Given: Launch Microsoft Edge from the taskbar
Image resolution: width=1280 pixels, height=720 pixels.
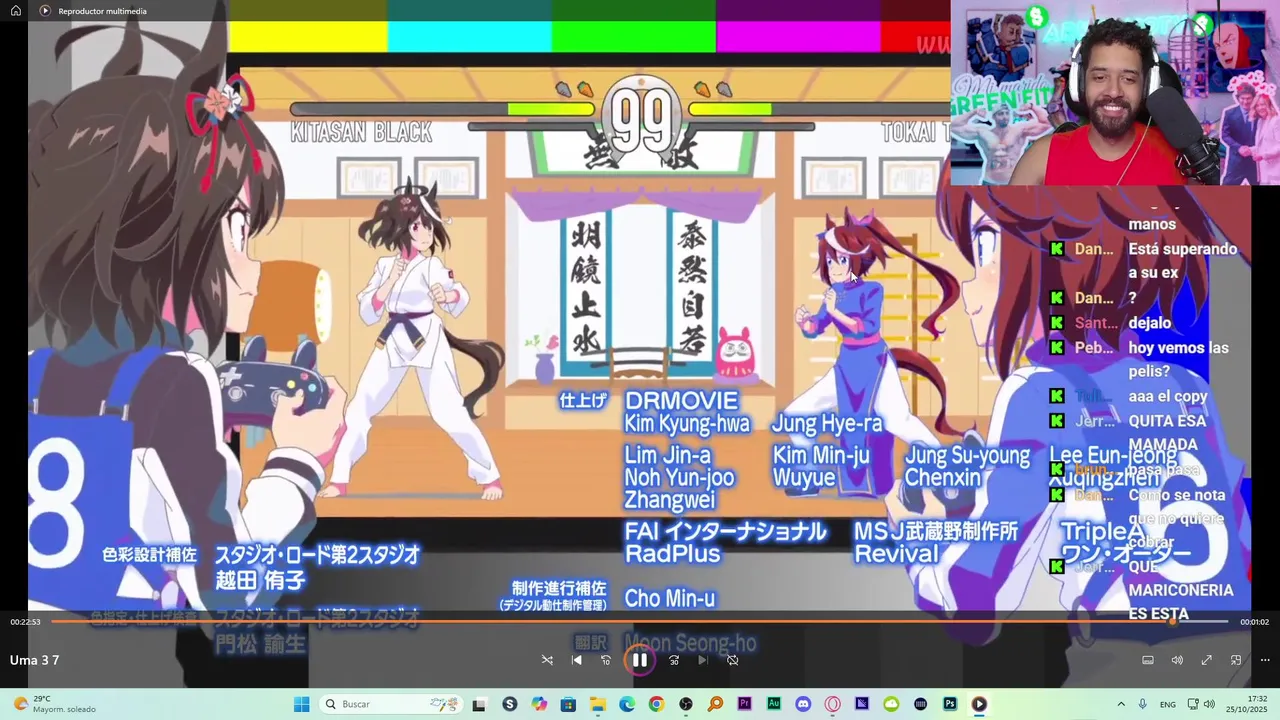Looking at the screenshot, I should pyautogui.click(x=627, y=704).
